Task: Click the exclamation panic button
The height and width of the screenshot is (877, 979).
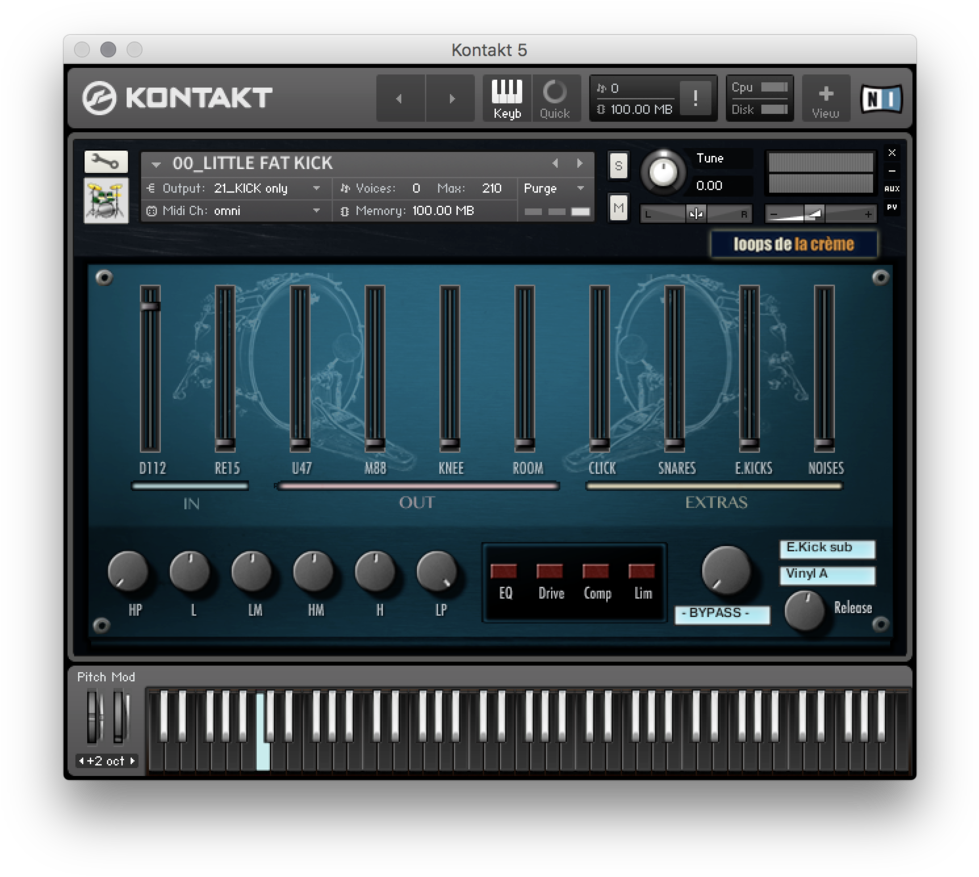Action: pos(695,98)
